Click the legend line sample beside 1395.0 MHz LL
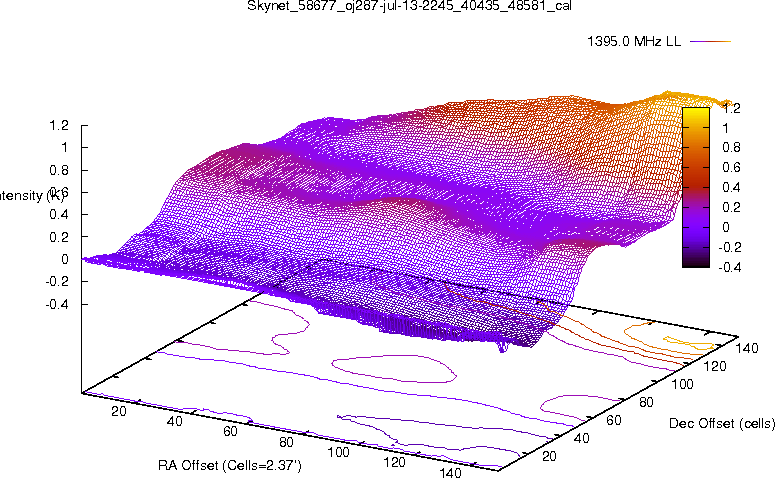The height and width of the screenshot is (478, 775). 710,42
